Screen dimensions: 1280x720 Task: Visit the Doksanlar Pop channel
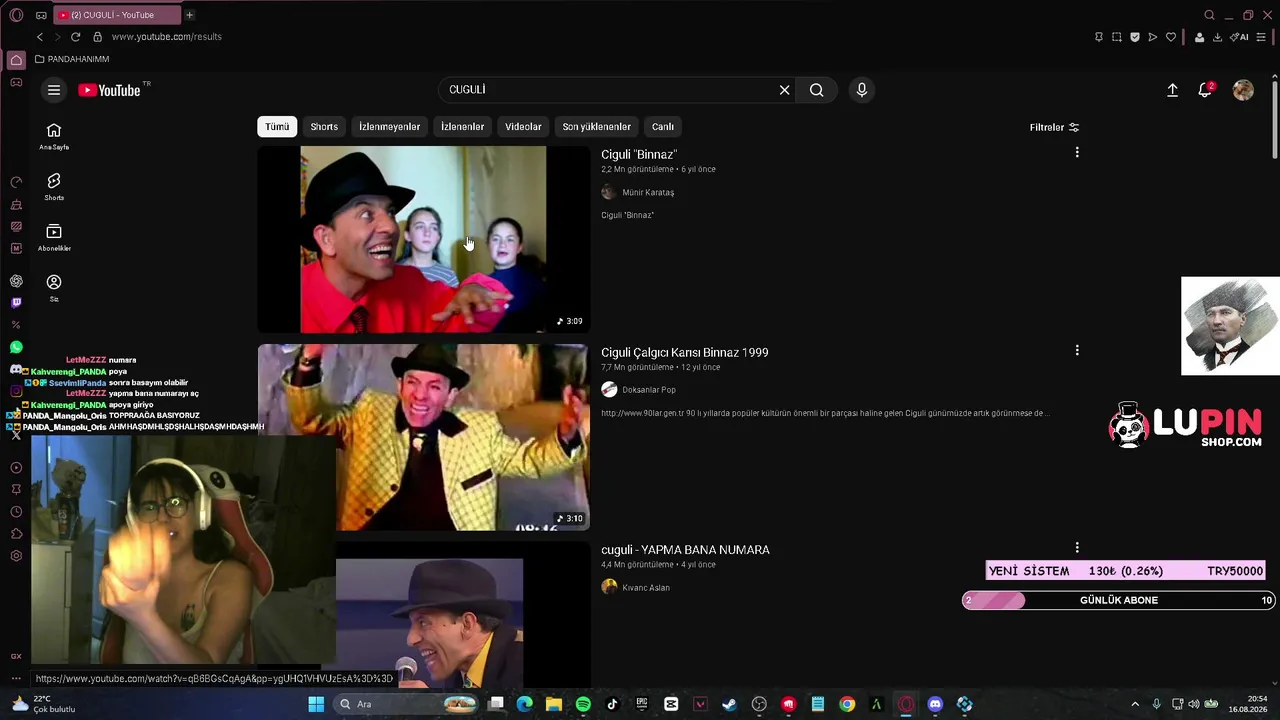click(649, 390)
